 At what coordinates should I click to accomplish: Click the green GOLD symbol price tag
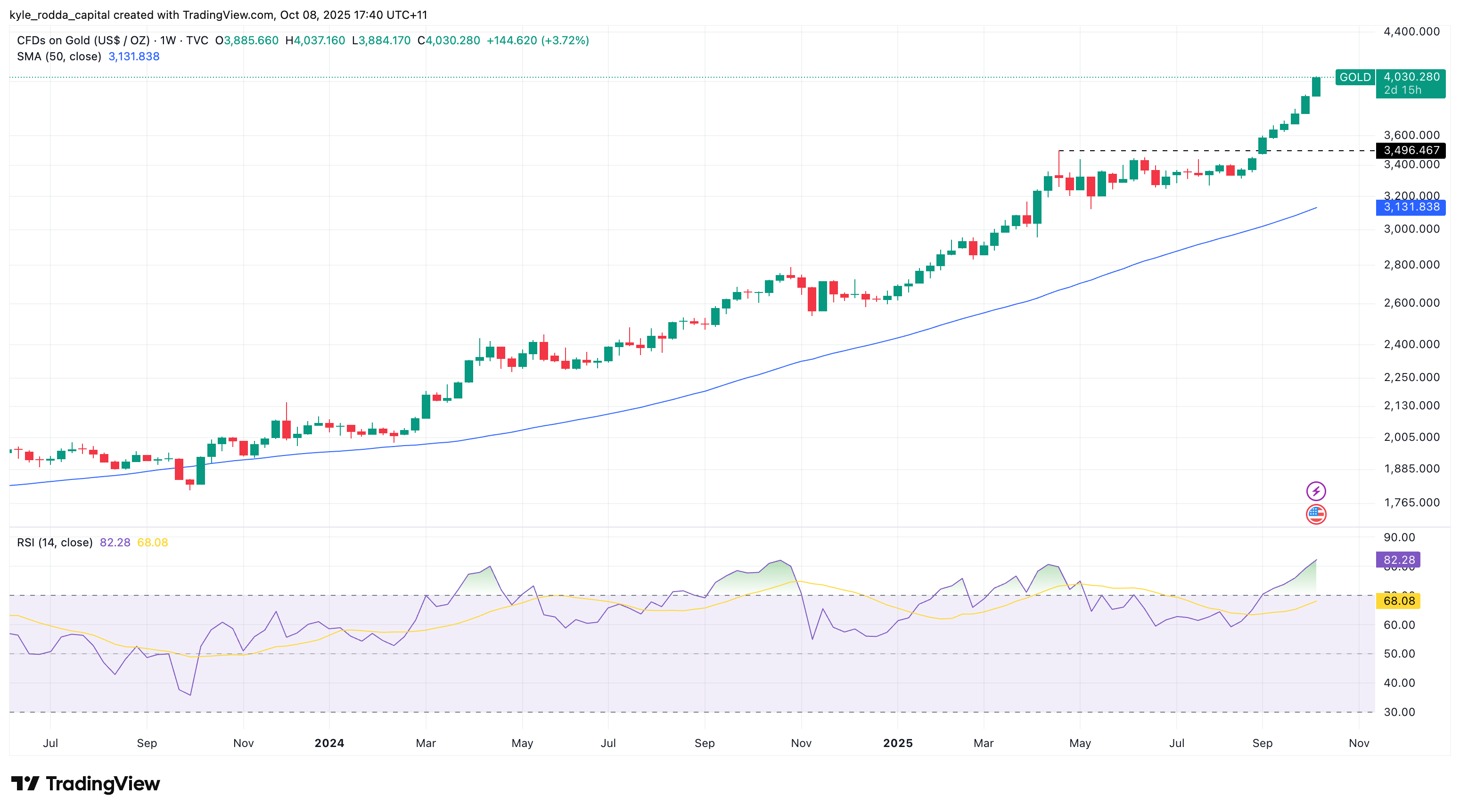[1354, 77]
